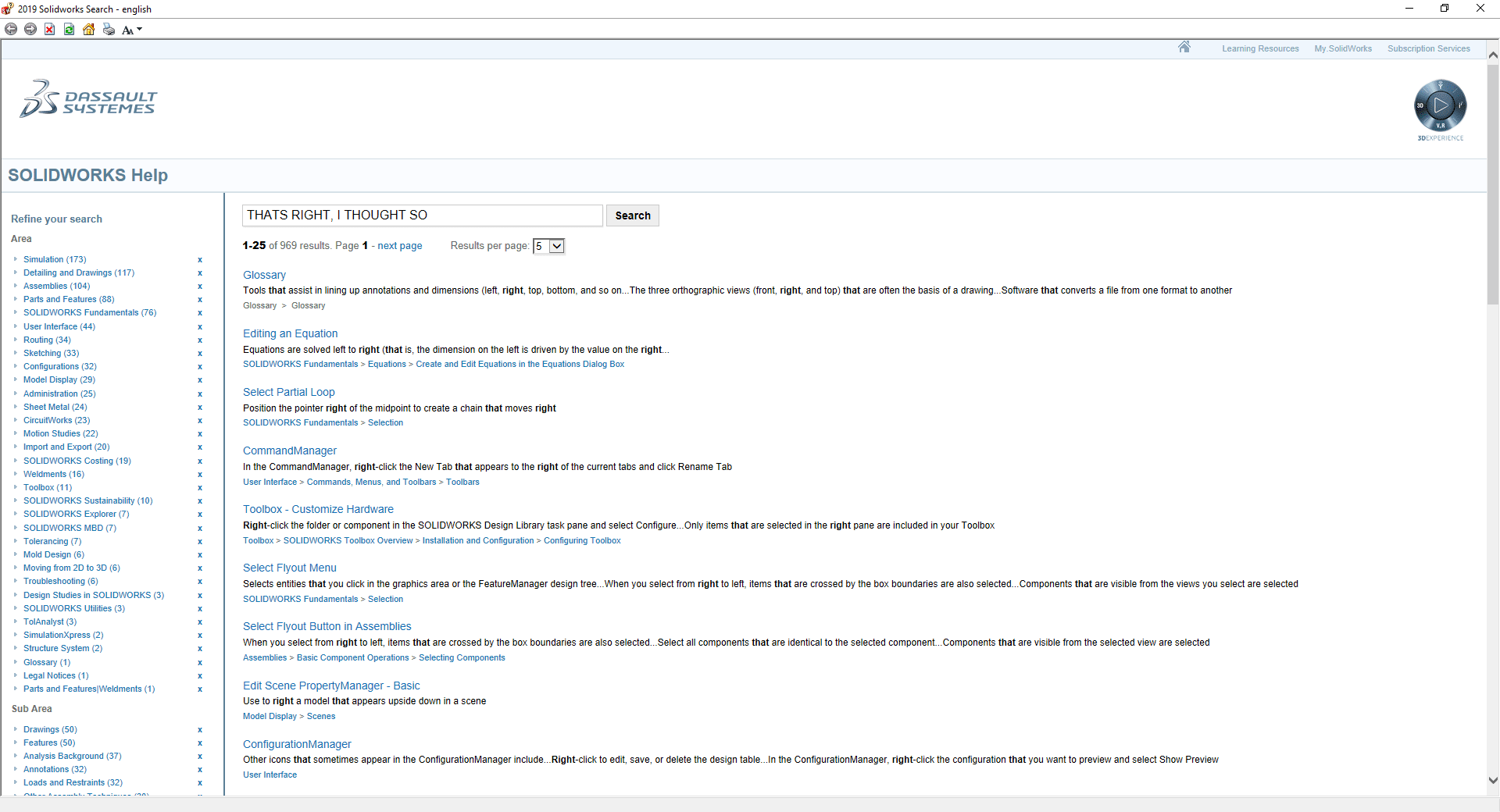
Task: Exclude Configurations area with its x
Action: pyautogui.click(x=200, y=367)
